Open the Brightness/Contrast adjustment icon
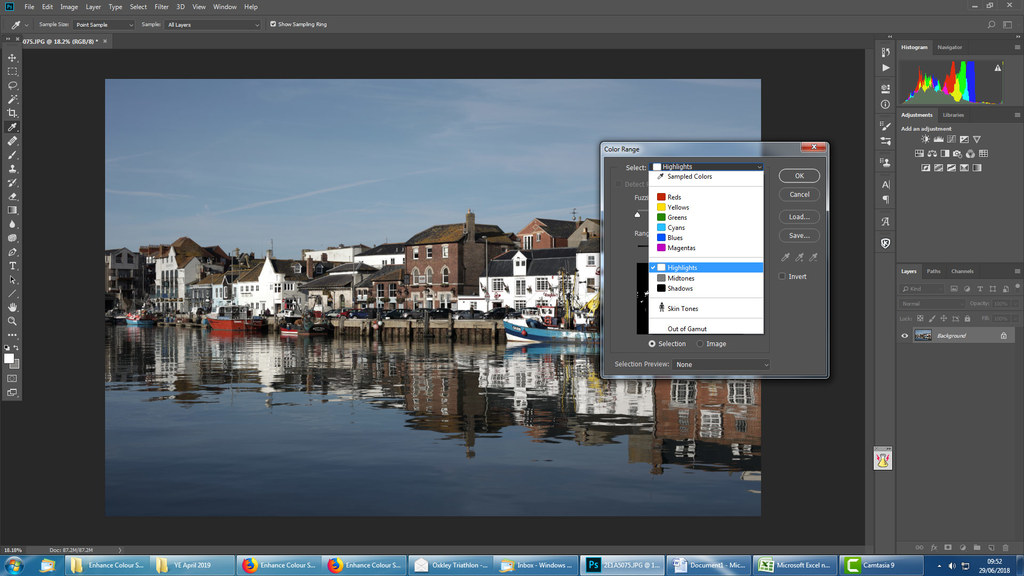Image resolution: width=1024 pixels, height=576 pixels. tap(925, 139)
